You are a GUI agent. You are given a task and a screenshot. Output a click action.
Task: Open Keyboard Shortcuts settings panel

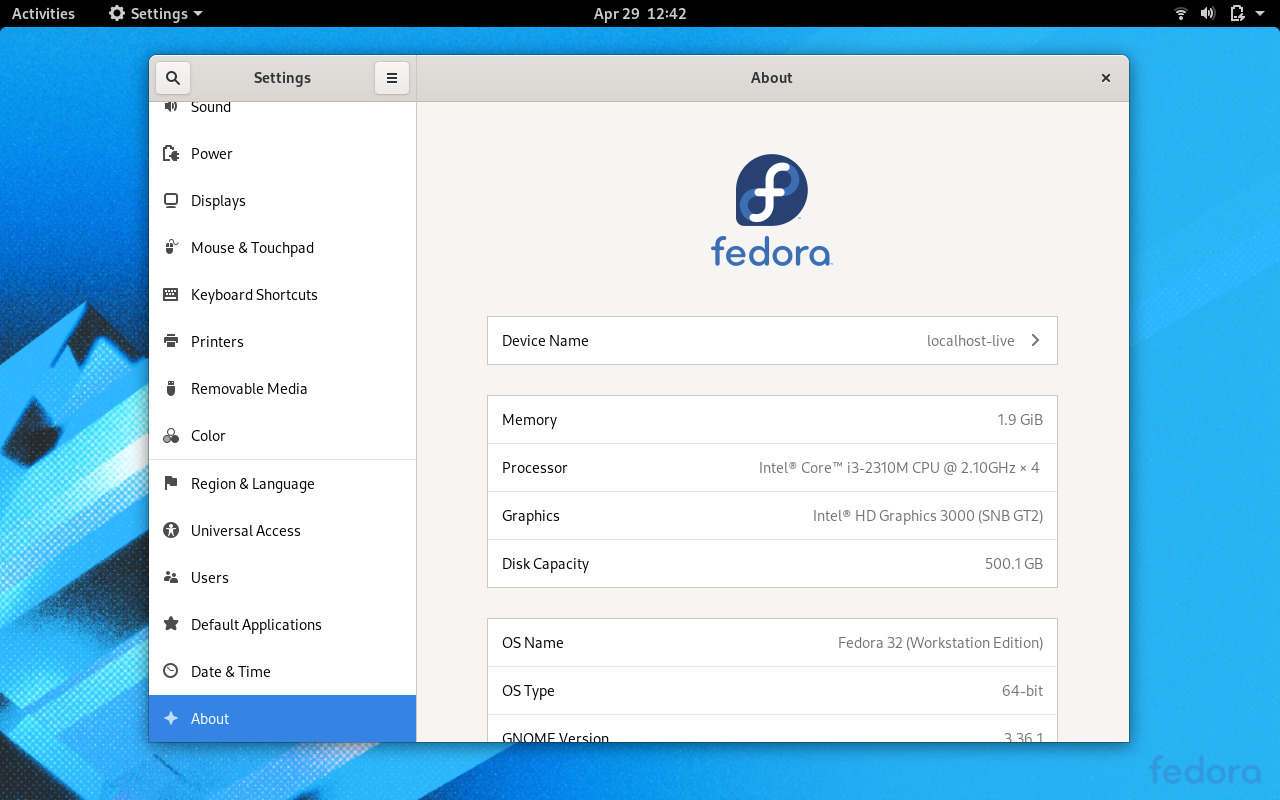click(x=254, y=295)
